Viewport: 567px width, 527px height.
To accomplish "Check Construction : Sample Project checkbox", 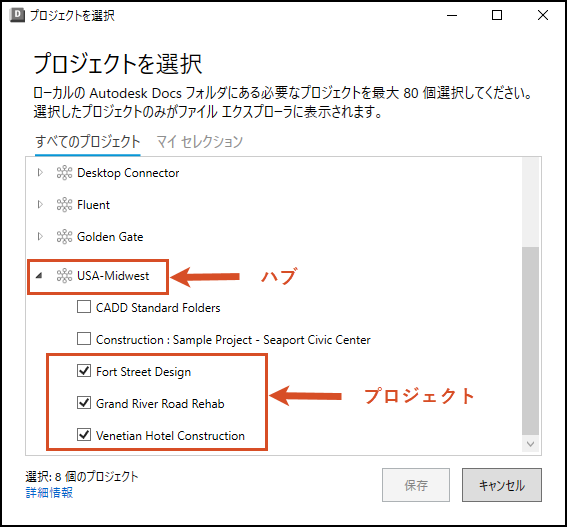I will click(84, 339).
